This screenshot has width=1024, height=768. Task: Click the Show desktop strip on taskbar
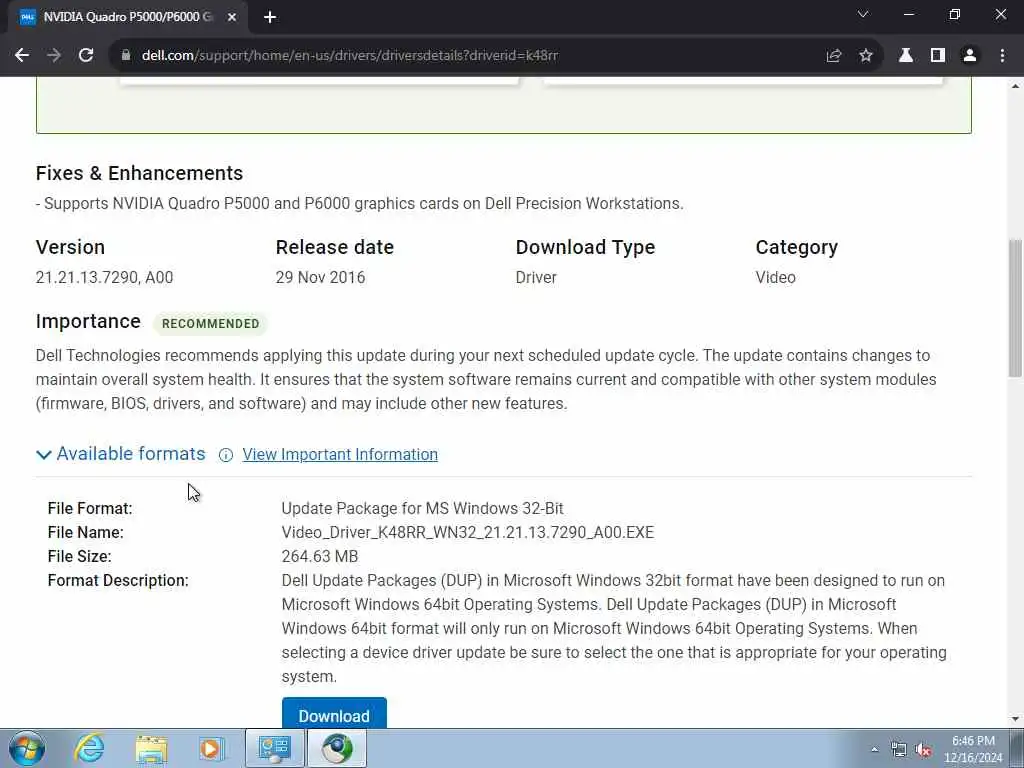[1018, 748]
